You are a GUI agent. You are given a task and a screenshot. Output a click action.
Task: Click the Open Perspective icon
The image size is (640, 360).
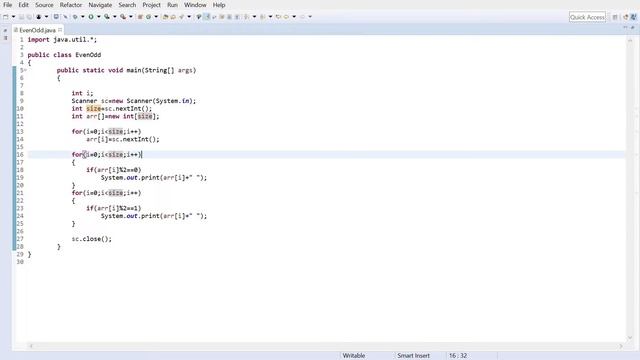point(615,17)
